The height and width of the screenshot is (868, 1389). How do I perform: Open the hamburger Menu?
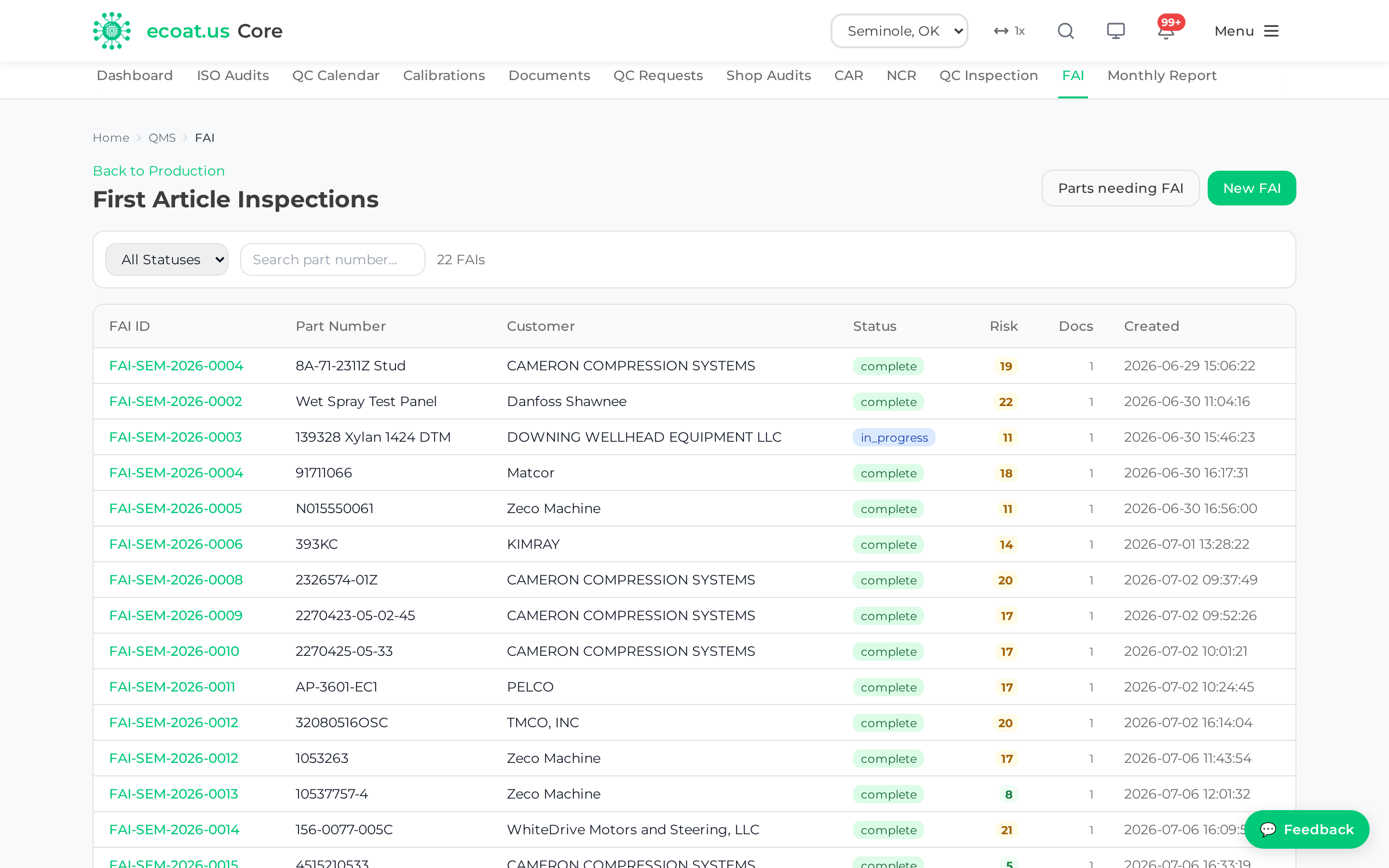click(x=1246, y=31)
